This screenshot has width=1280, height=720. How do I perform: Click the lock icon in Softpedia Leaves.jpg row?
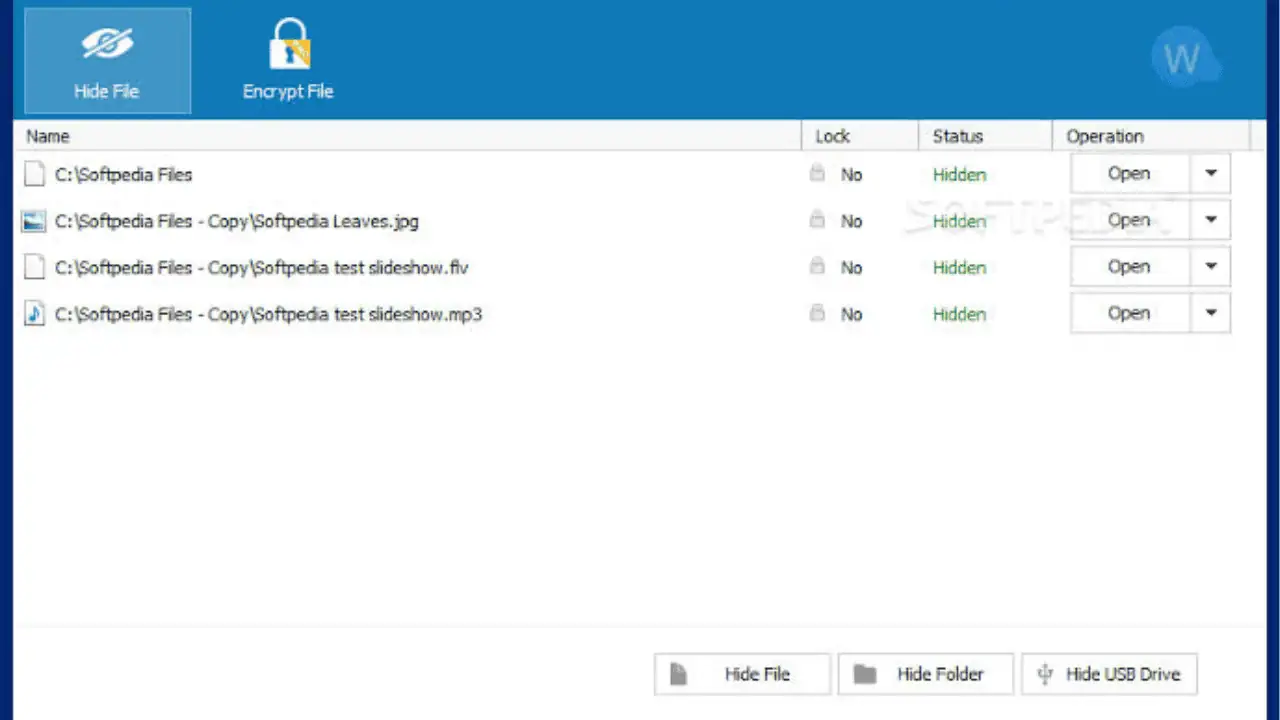[817, 220]
